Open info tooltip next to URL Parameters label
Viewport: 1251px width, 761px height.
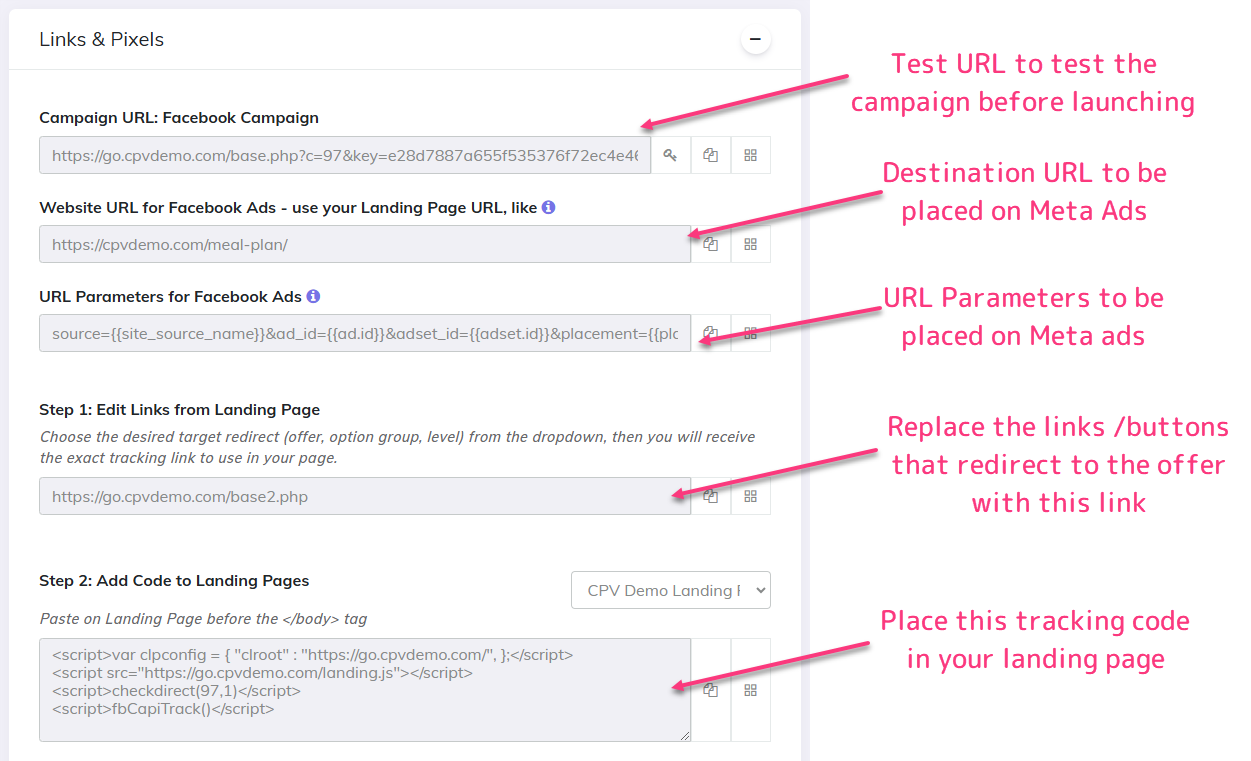pyautogui.click(x=313, y=297)
